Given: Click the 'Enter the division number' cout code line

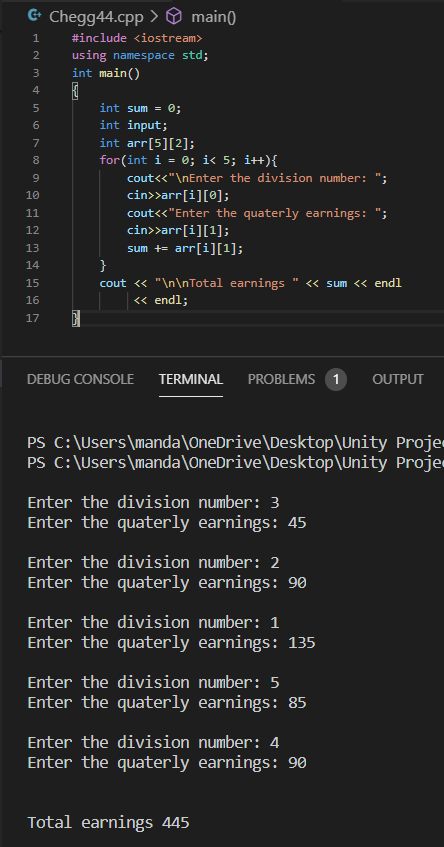Looking at the screenshot, I should coord(257,178).
